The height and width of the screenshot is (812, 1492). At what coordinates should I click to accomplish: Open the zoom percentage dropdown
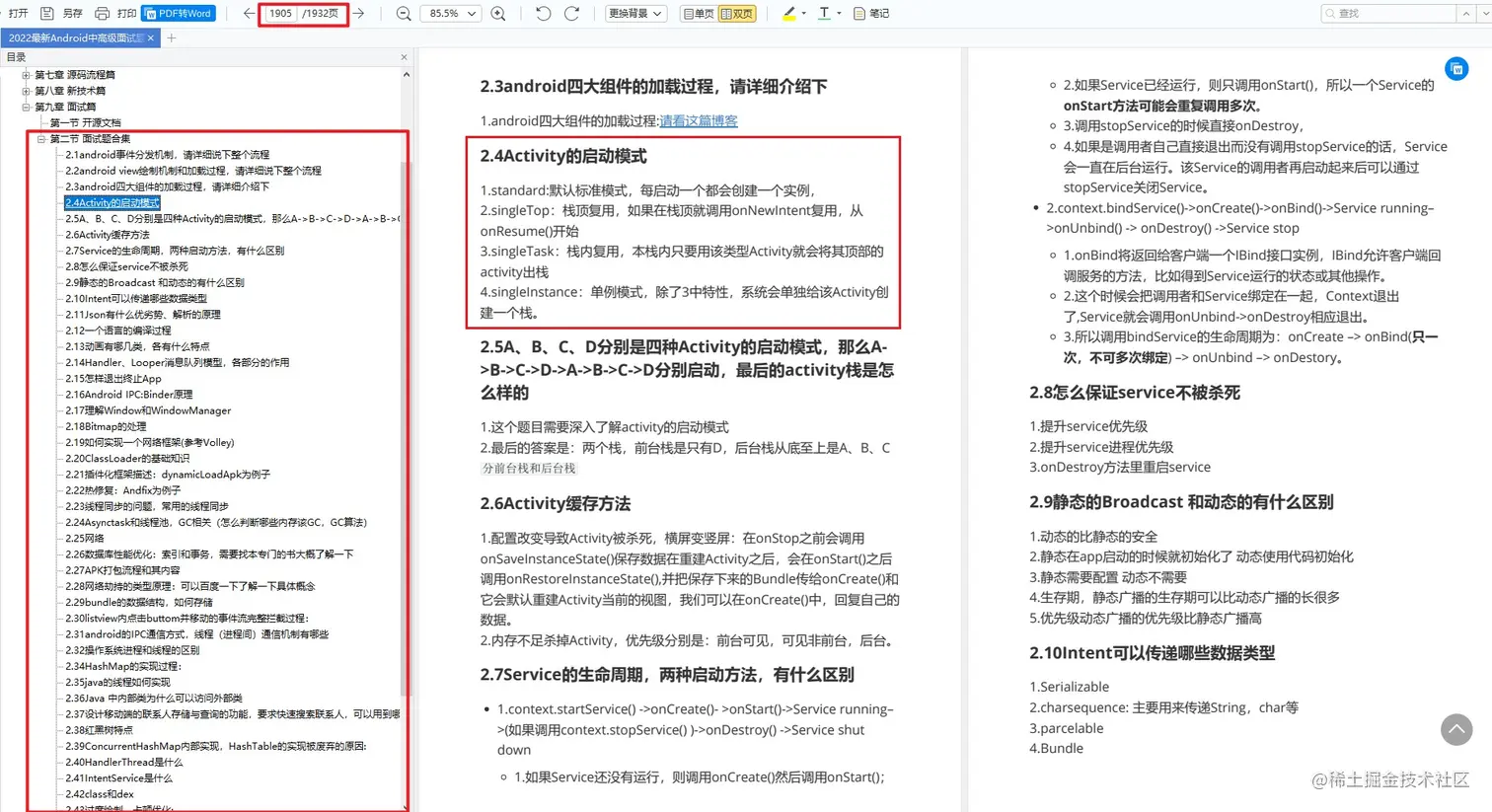point(451,13)
